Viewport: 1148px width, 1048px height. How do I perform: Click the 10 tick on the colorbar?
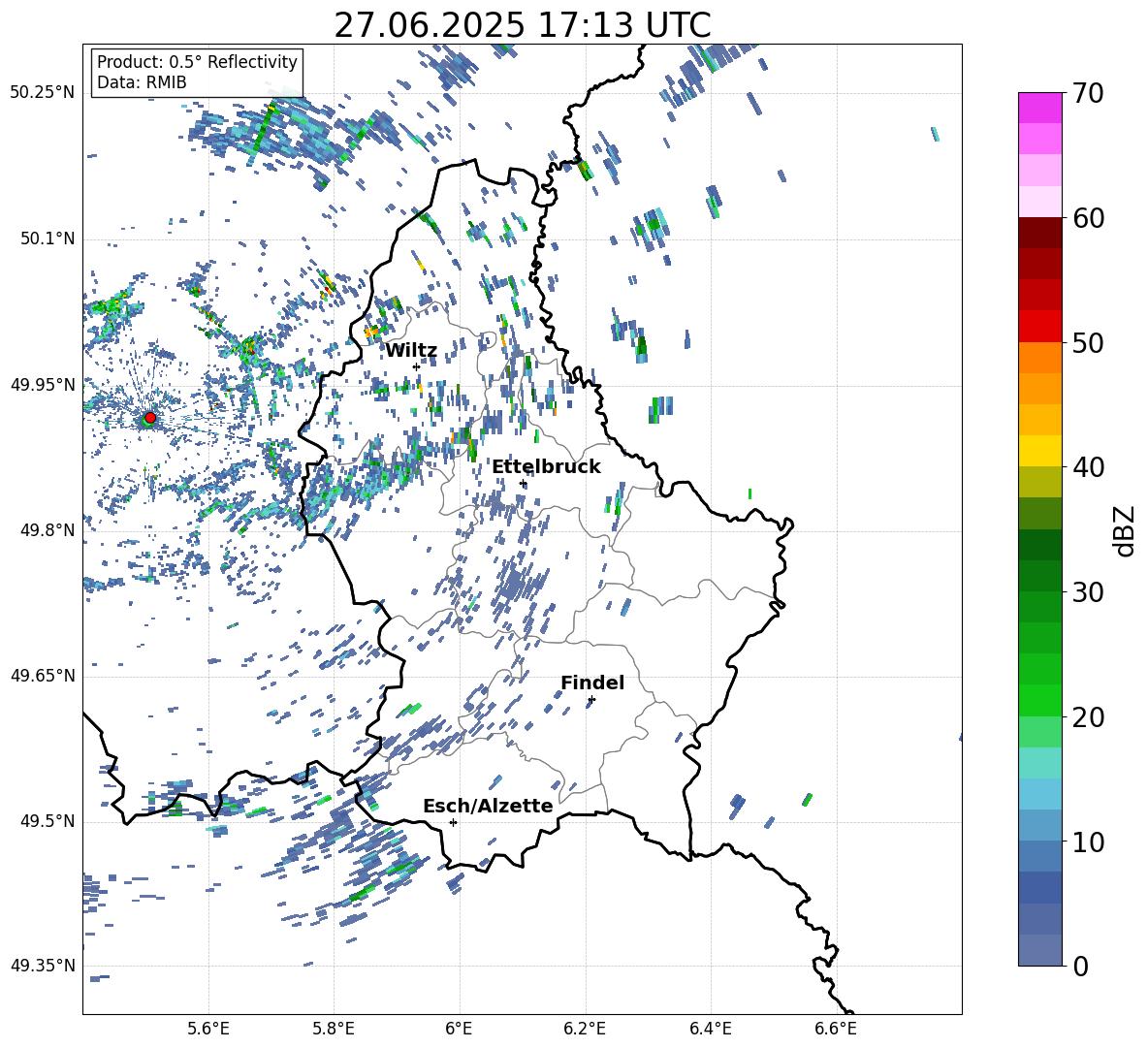click(x=1087, y=842)
